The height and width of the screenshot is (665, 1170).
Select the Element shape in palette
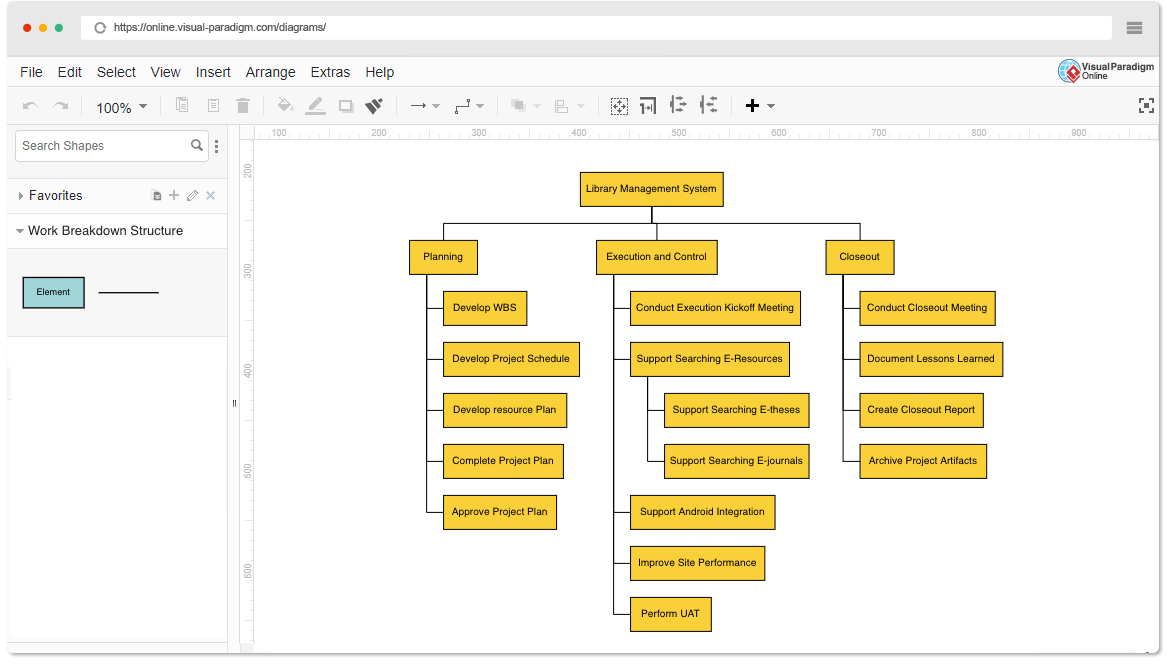tap(54, 293)
